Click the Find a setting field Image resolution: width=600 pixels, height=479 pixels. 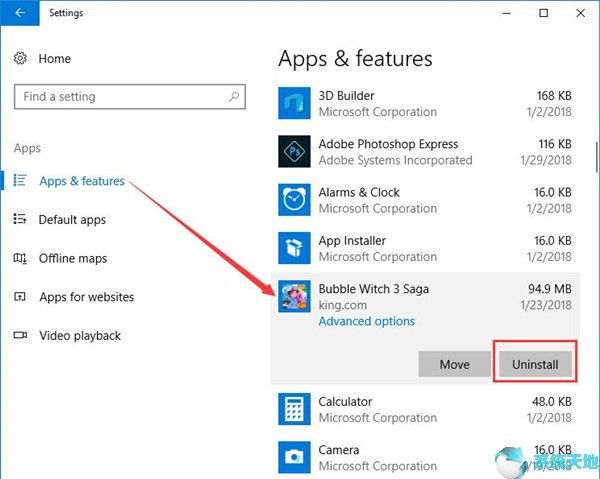[120, 97]
